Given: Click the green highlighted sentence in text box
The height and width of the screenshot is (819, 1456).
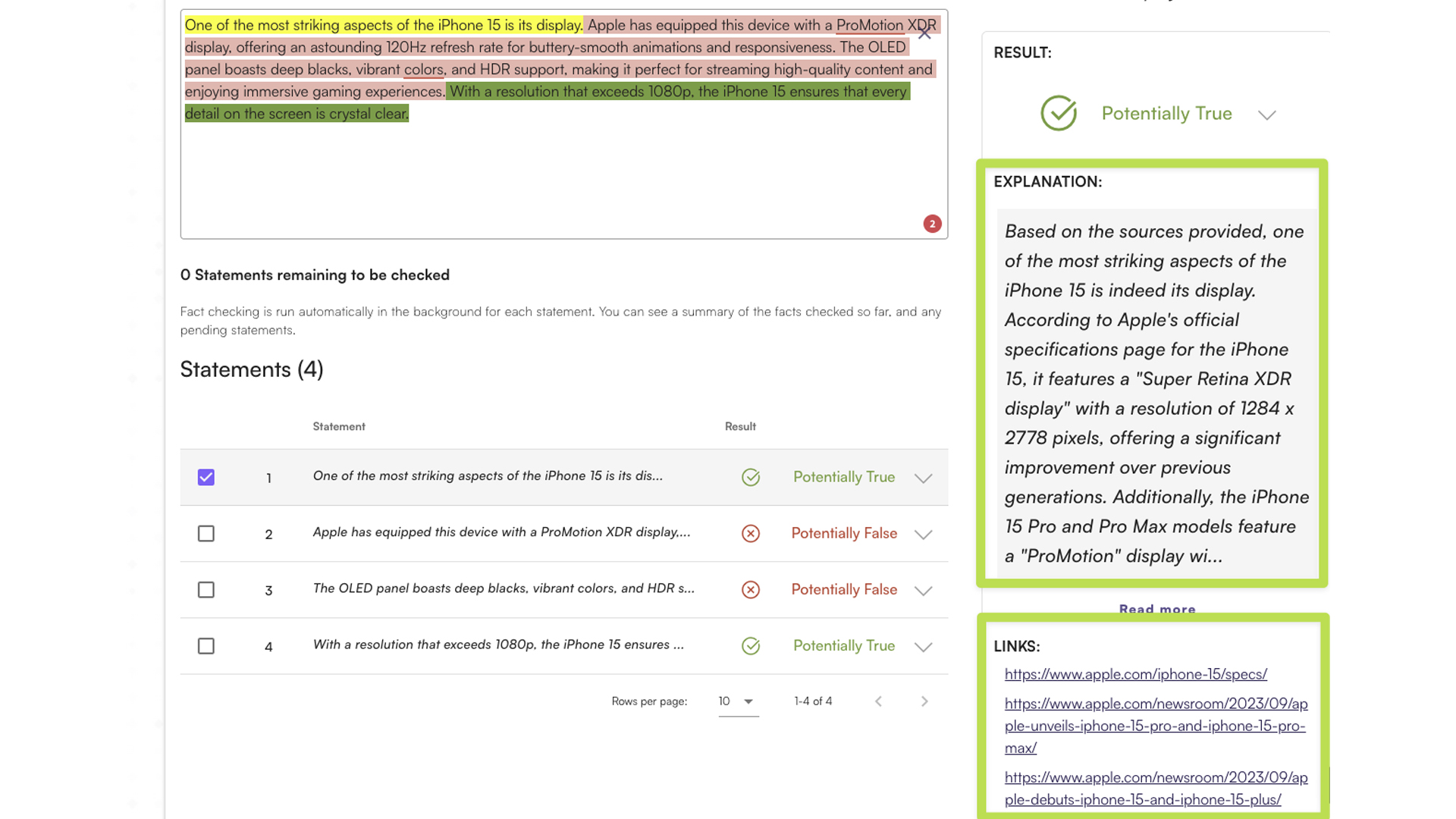Looking at the screenshot, I should point(678,92).
